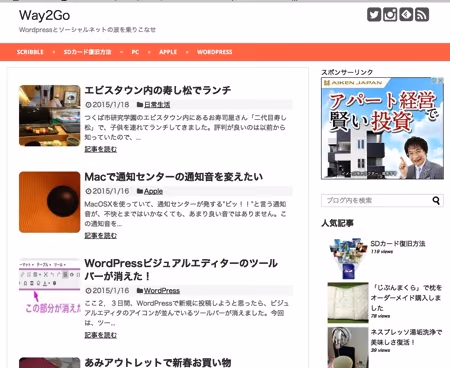Open the SCRIBBLE menu item
Screen dimensions: 450x368
click(30, 52)
